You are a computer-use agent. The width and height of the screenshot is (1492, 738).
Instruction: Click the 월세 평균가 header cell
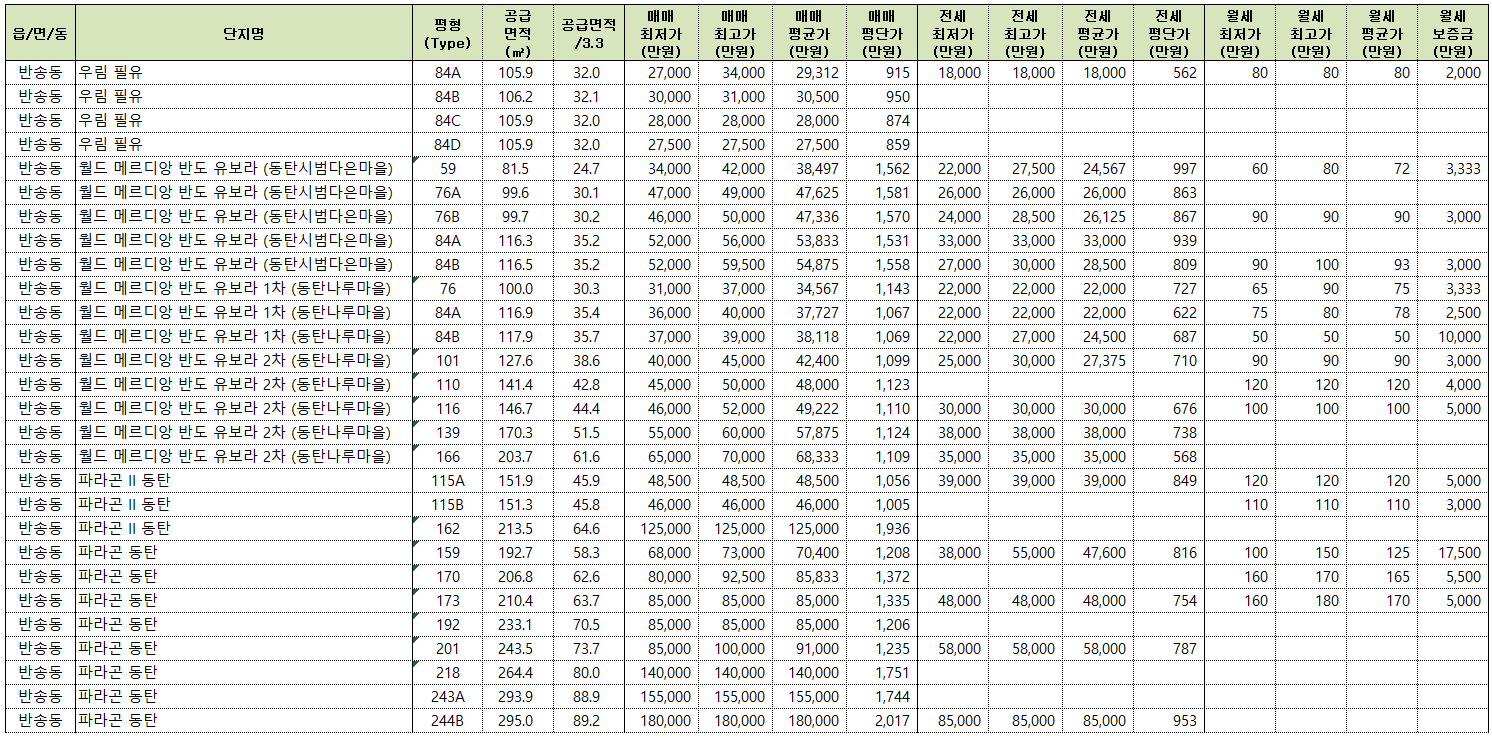pyautogui.click(x=1381, y=33)
